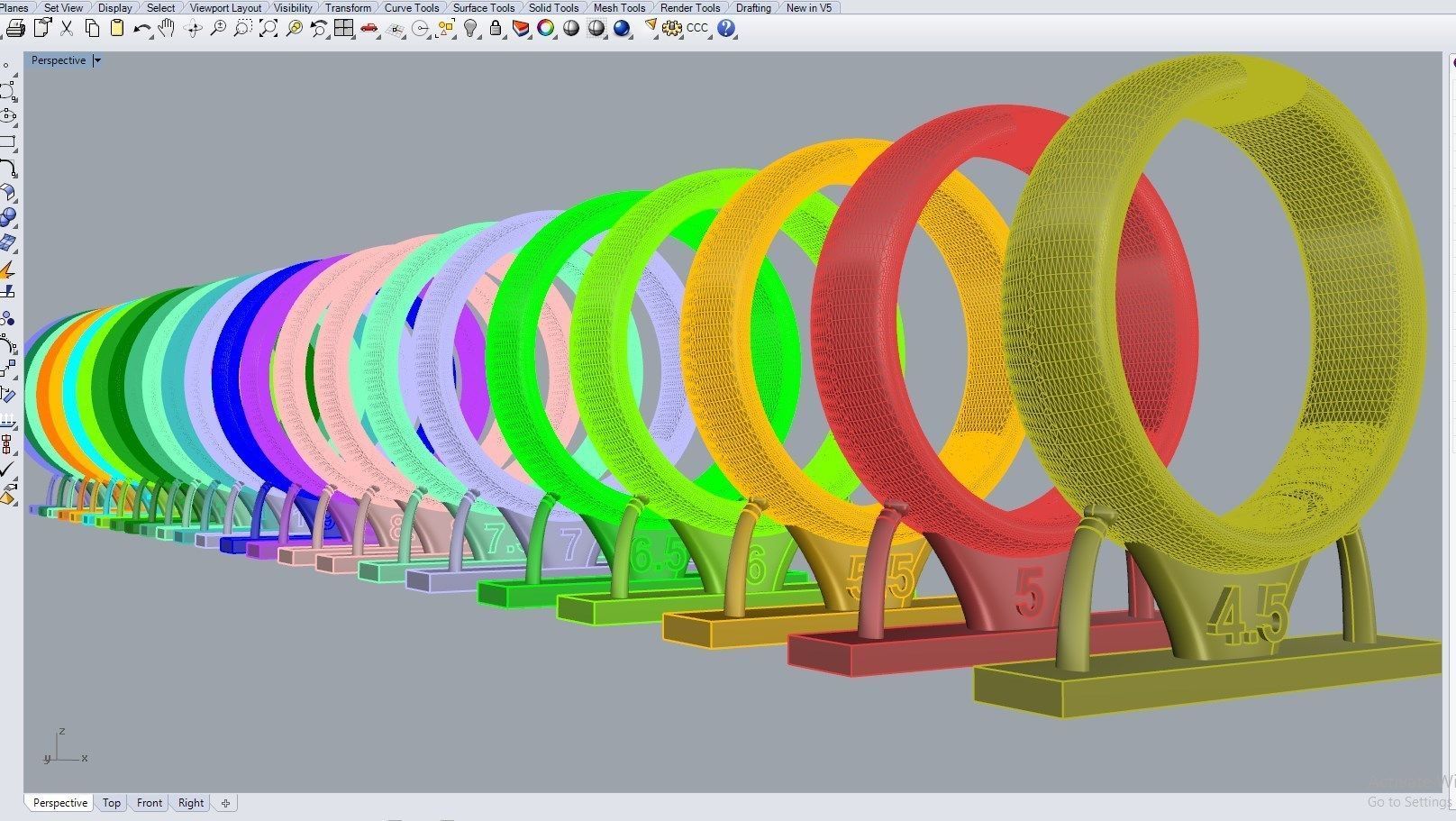This screenshot has height=821, width=1456.
Task: Click the Zoom Extents icon
Action: click(268, 29)
